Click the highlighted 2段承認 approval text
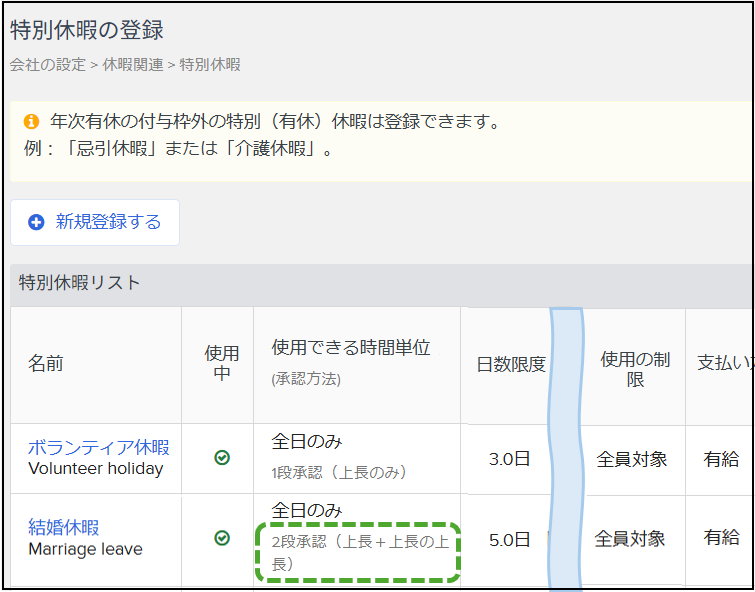 (358, 552)
